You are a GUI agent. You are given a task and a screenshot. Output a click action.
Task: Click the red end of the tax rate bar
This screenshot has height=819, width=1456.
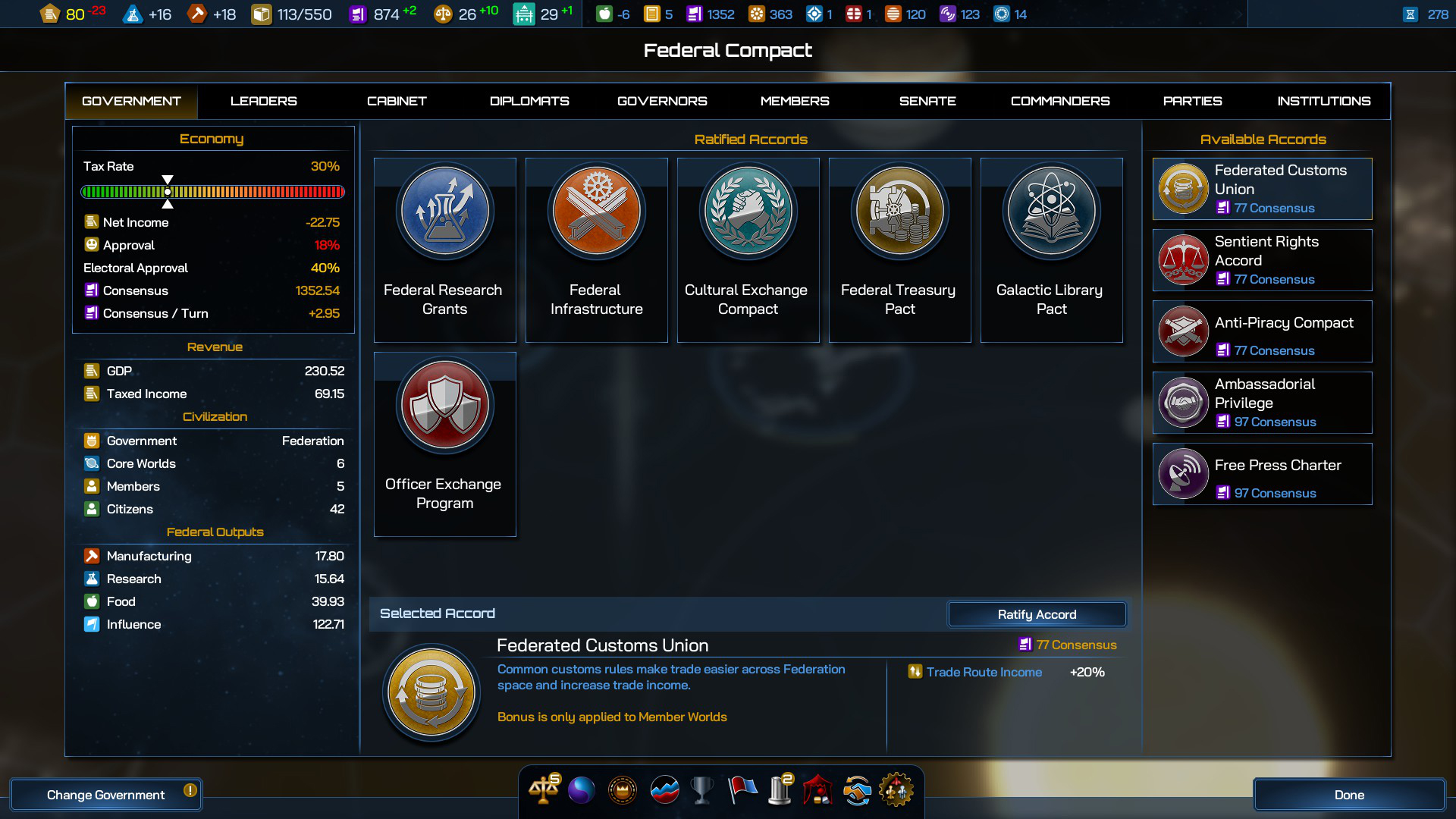click(340, 192)
